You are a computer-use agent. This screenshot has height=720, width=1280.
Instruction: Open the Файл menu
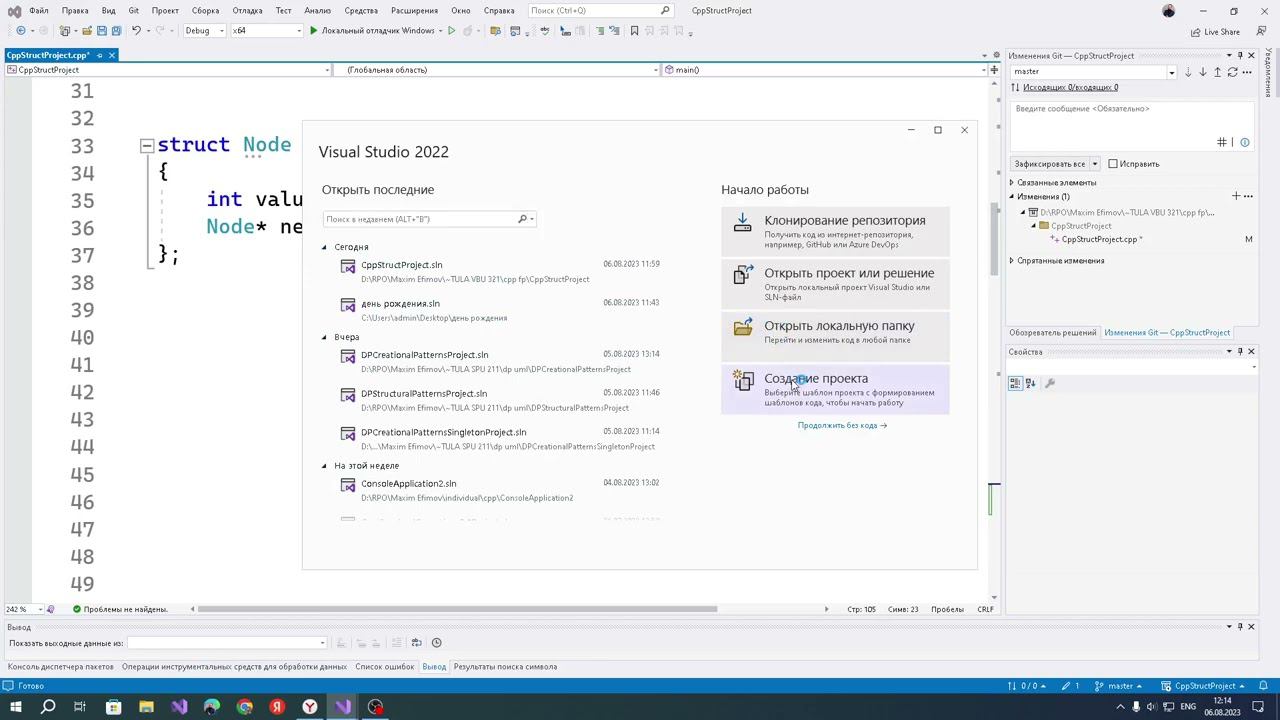(x=39, y=10)
